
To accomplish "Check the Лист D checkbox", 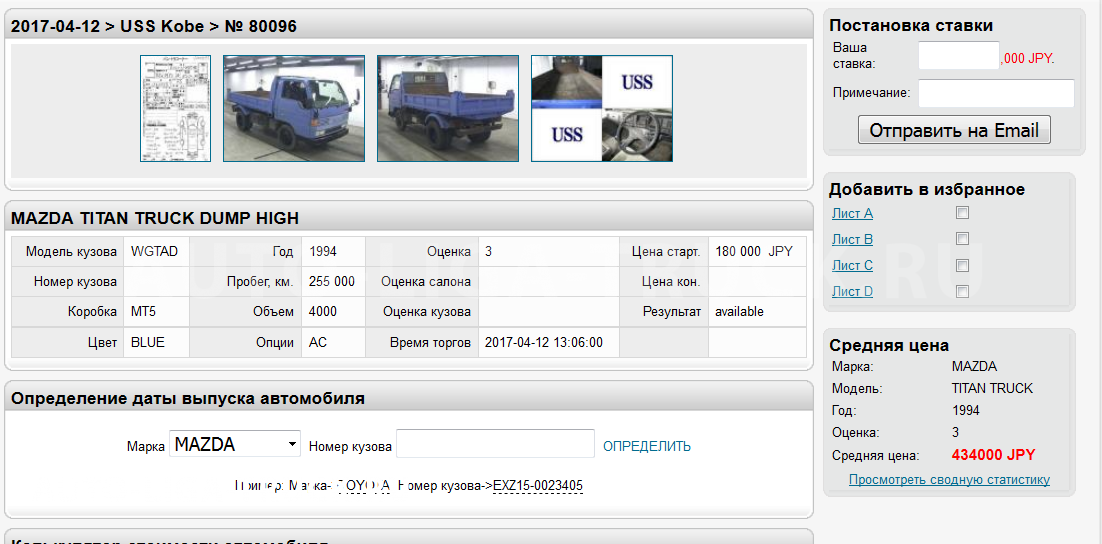I will [963, 292].
